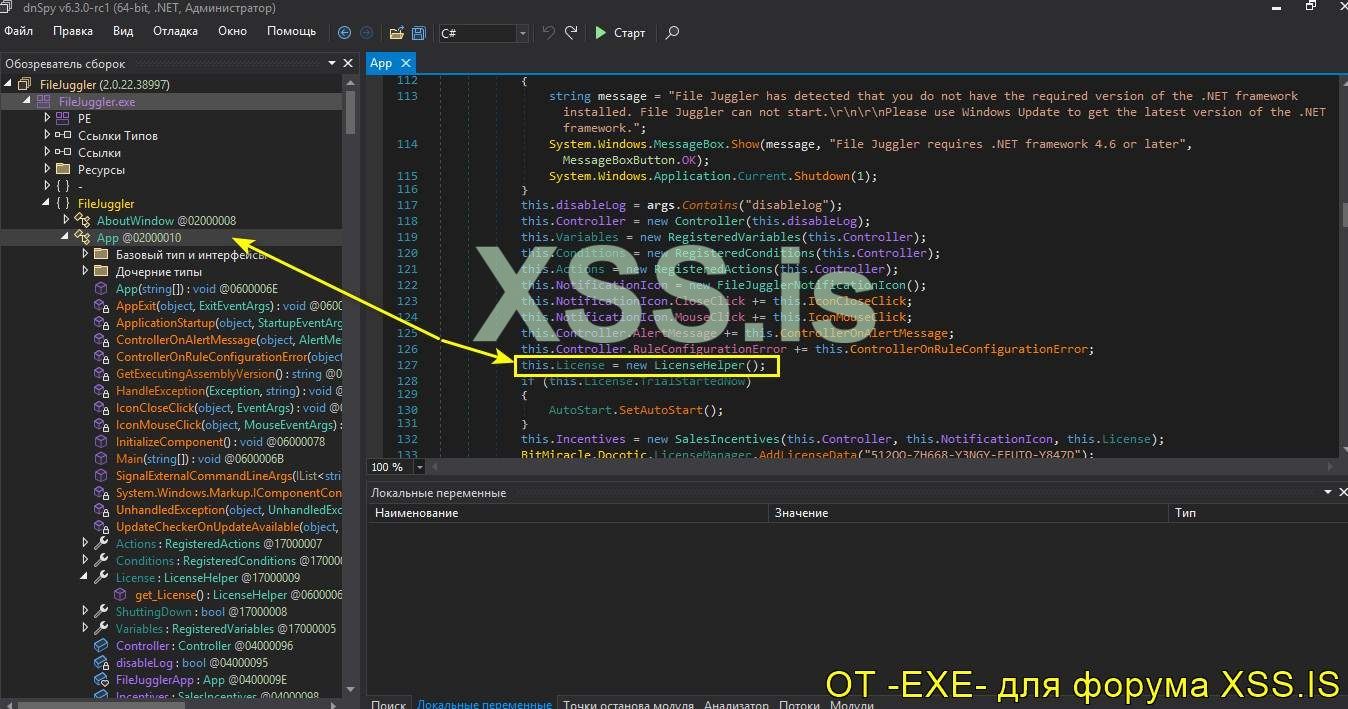Click the navigate back arrow icon
Image resolution: width=1348 pixels, height=709 pixels.
click(345, 32)
